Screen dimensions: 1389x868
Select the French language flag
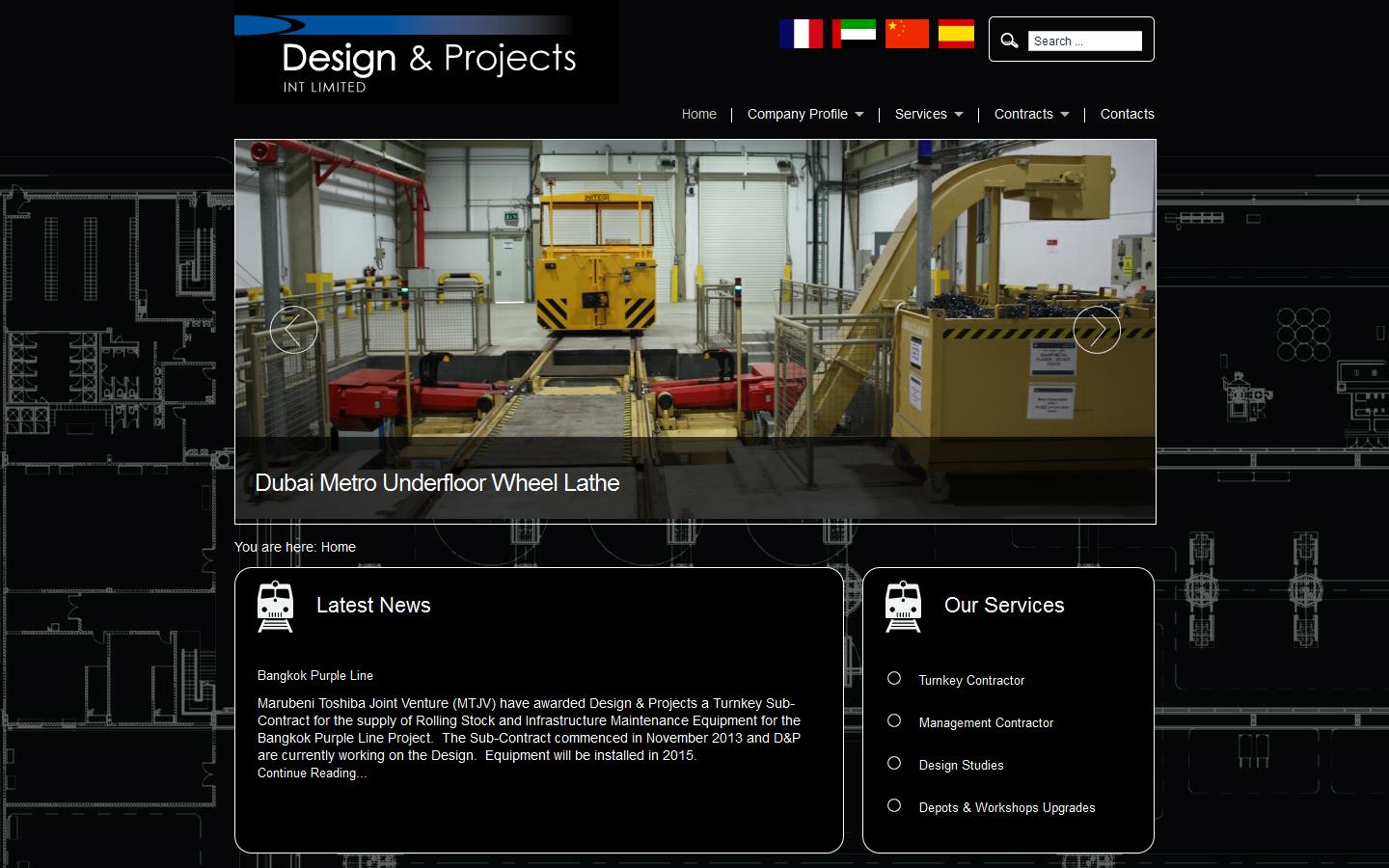803,33
